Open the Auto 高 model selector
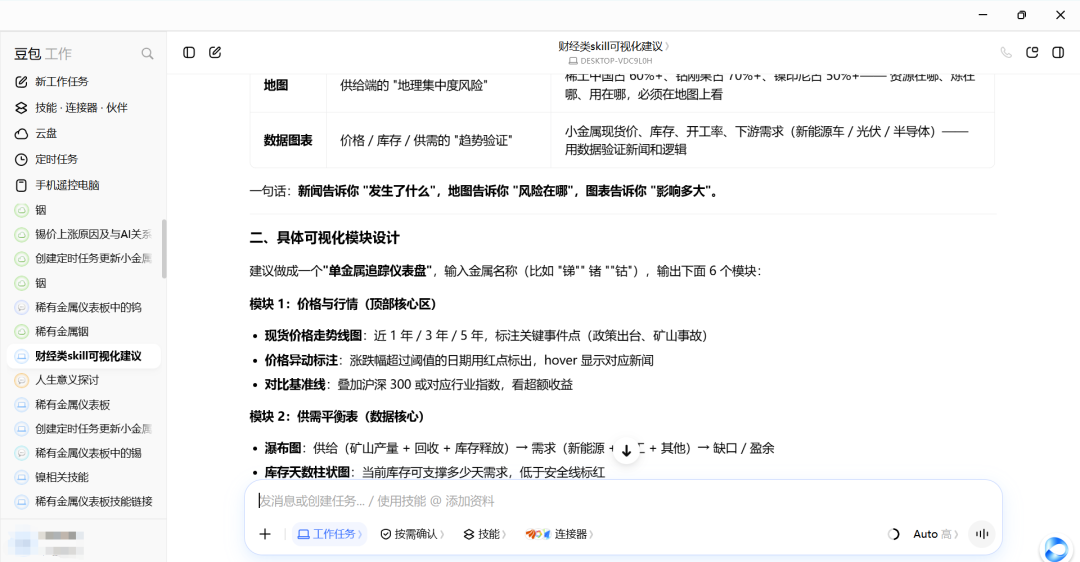 click(935, 534)
